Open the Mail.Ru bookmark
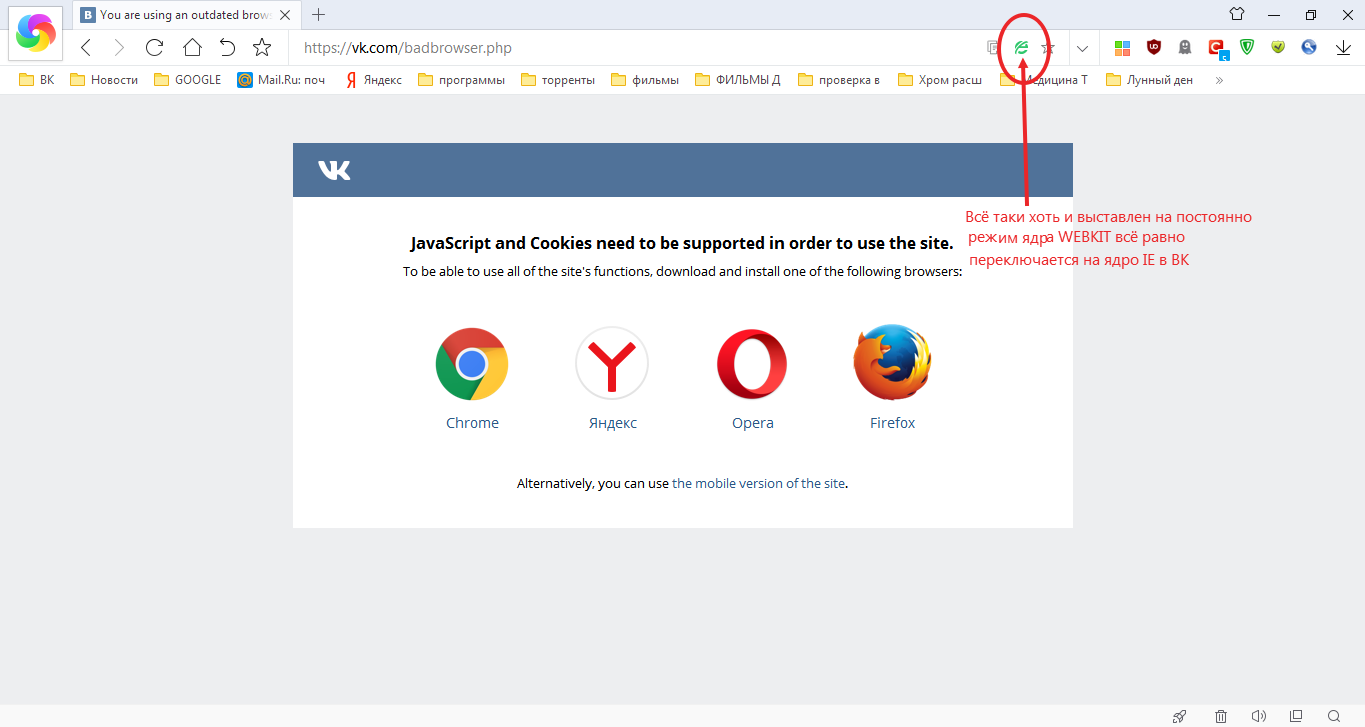 pos(282,80)
